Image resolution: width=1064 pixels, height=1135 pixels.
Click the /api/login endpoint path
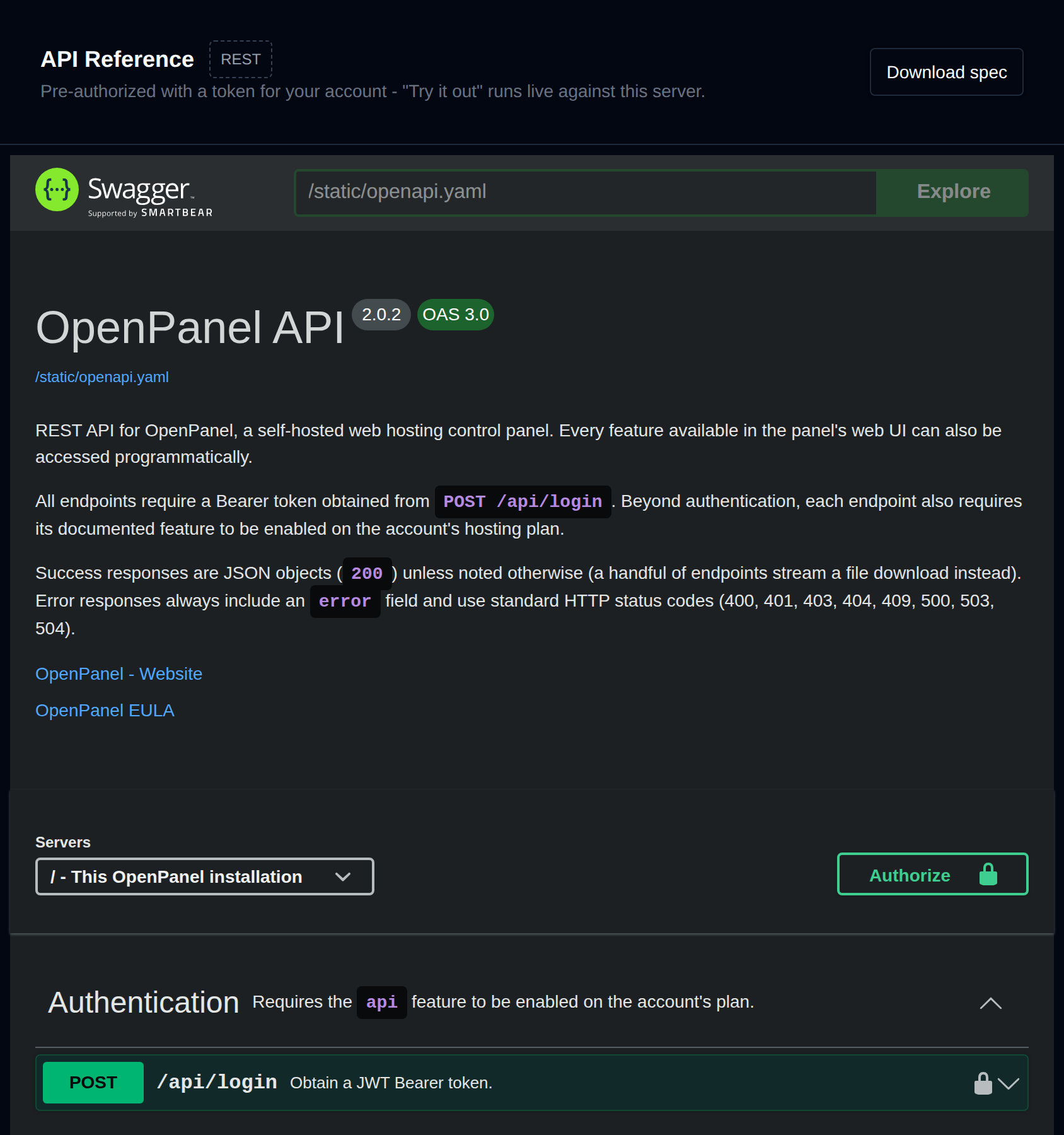point(217,1082)
